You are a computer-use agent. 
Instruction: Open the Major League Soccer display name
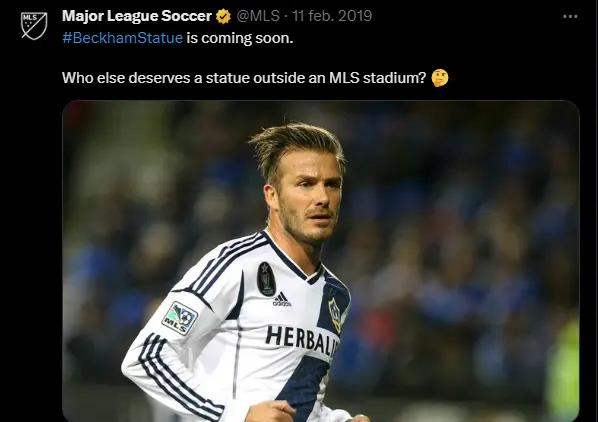click(x=137, y=16)
